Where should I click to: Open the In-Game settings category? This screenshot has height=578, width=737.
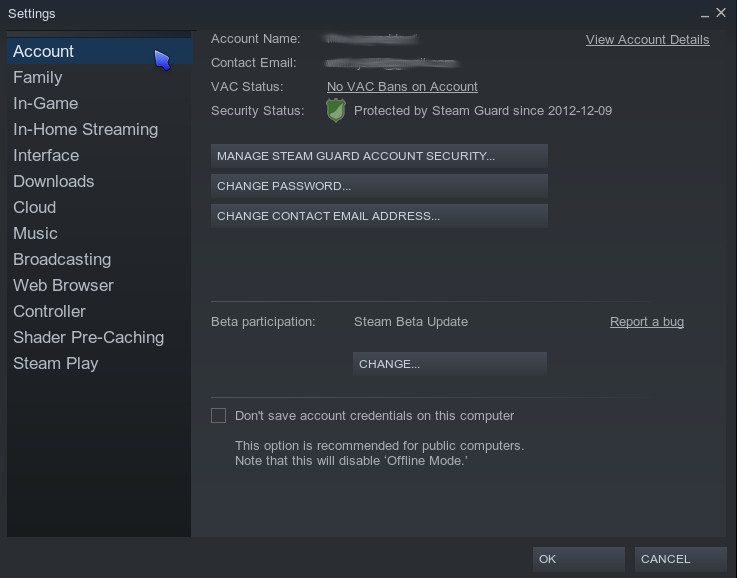pyautogui.click(x=100, y=103)
